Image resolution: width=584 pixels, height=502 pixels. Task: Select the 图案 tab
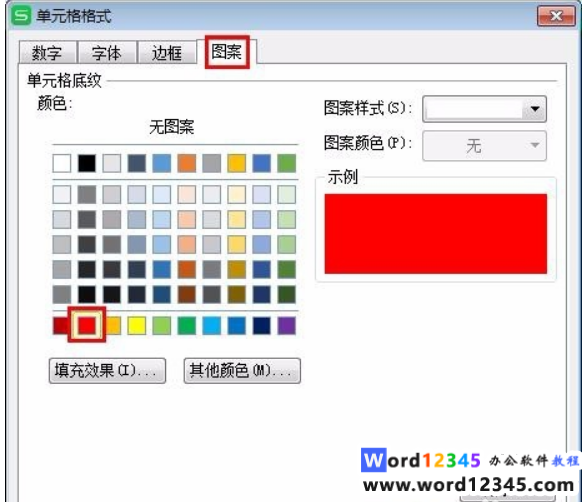tap(227, 52)
